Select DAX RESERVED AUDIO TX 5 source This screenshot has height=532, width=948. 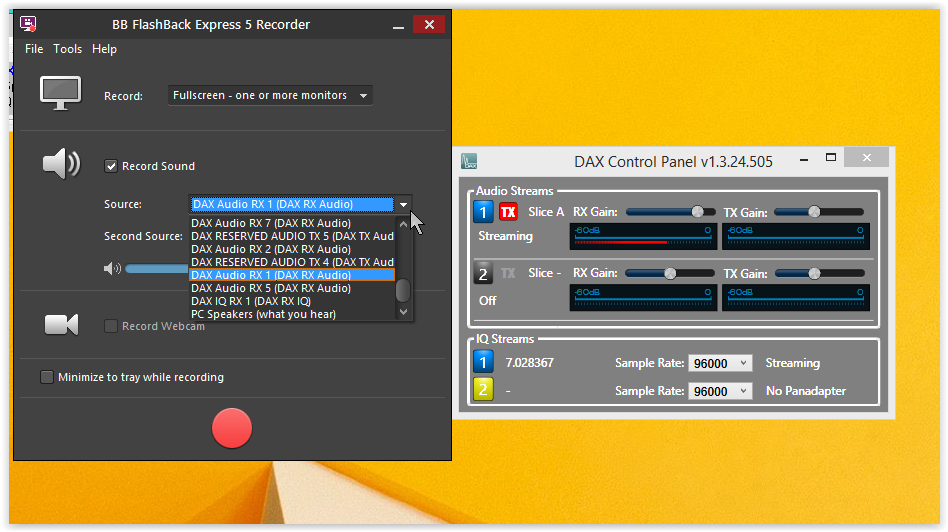pyautogui.click(x=292, y=236)
